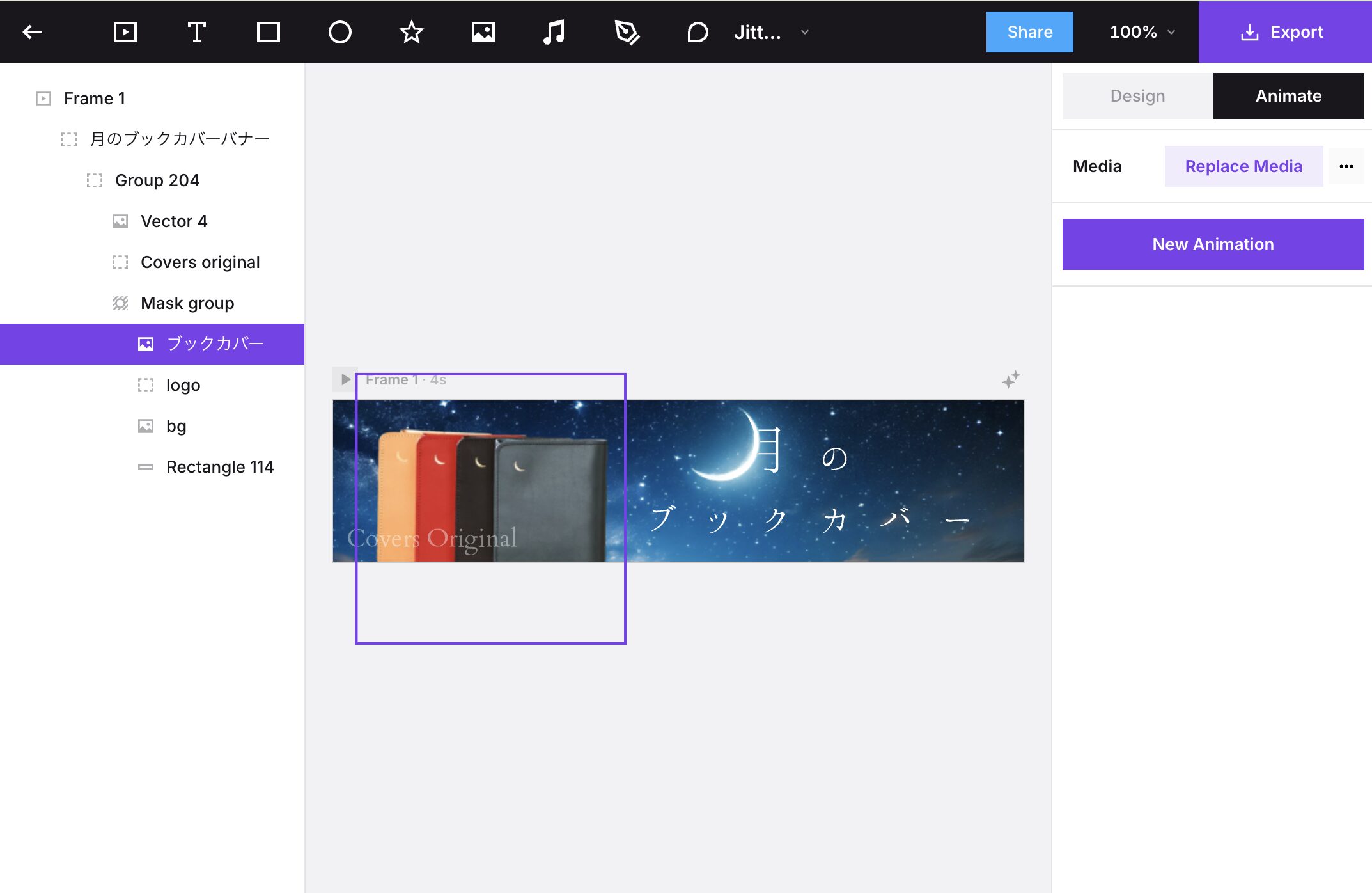Open the 100% zoom dropdown
This screenshot has width=1372, height=893.
pyautogui.click(x=1142, y=32)
